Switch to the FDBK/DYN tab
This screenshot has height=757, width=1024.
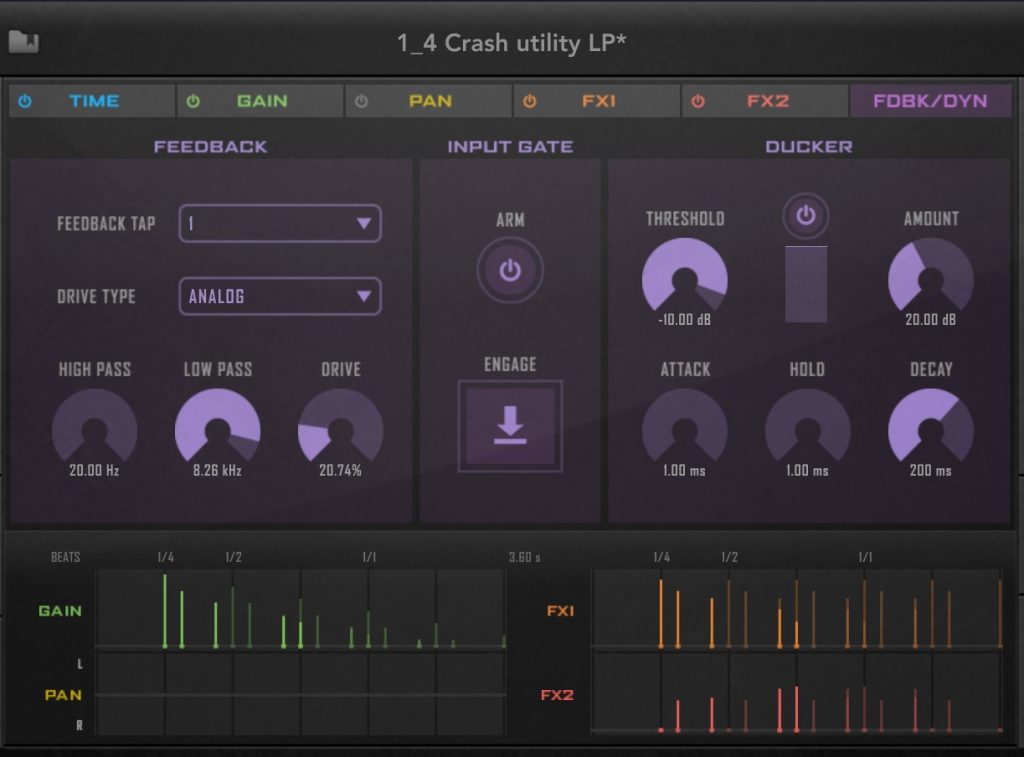pos(930,101)
